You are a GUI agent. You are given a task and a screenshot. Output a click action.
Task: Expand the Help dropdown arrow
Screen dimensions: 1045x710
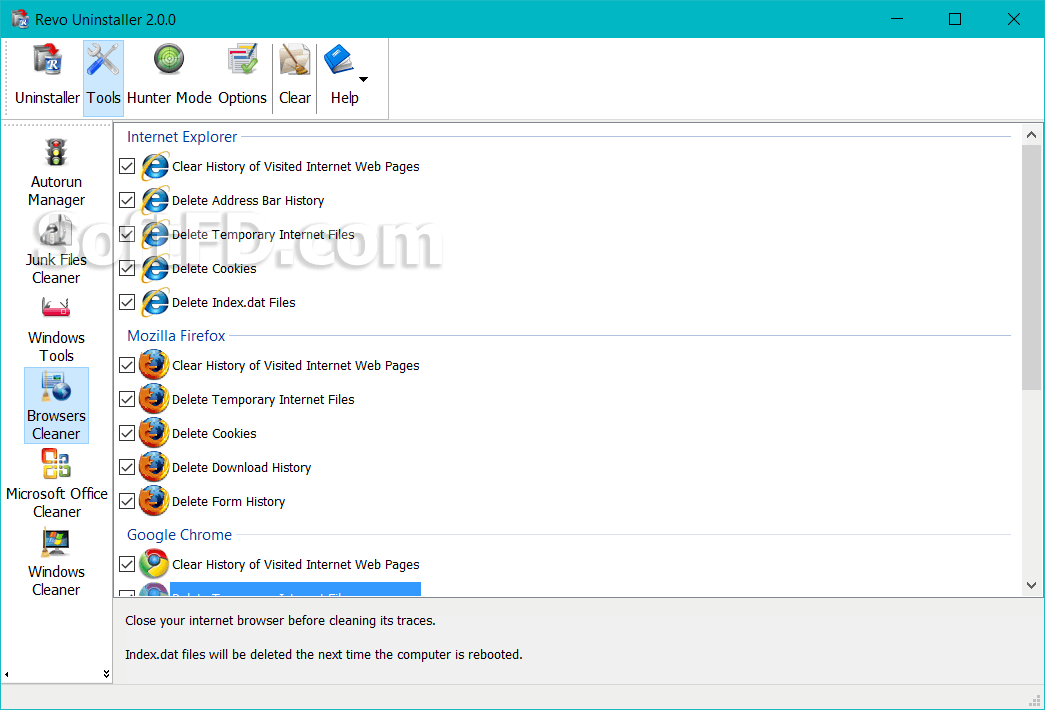coord(364,79)
